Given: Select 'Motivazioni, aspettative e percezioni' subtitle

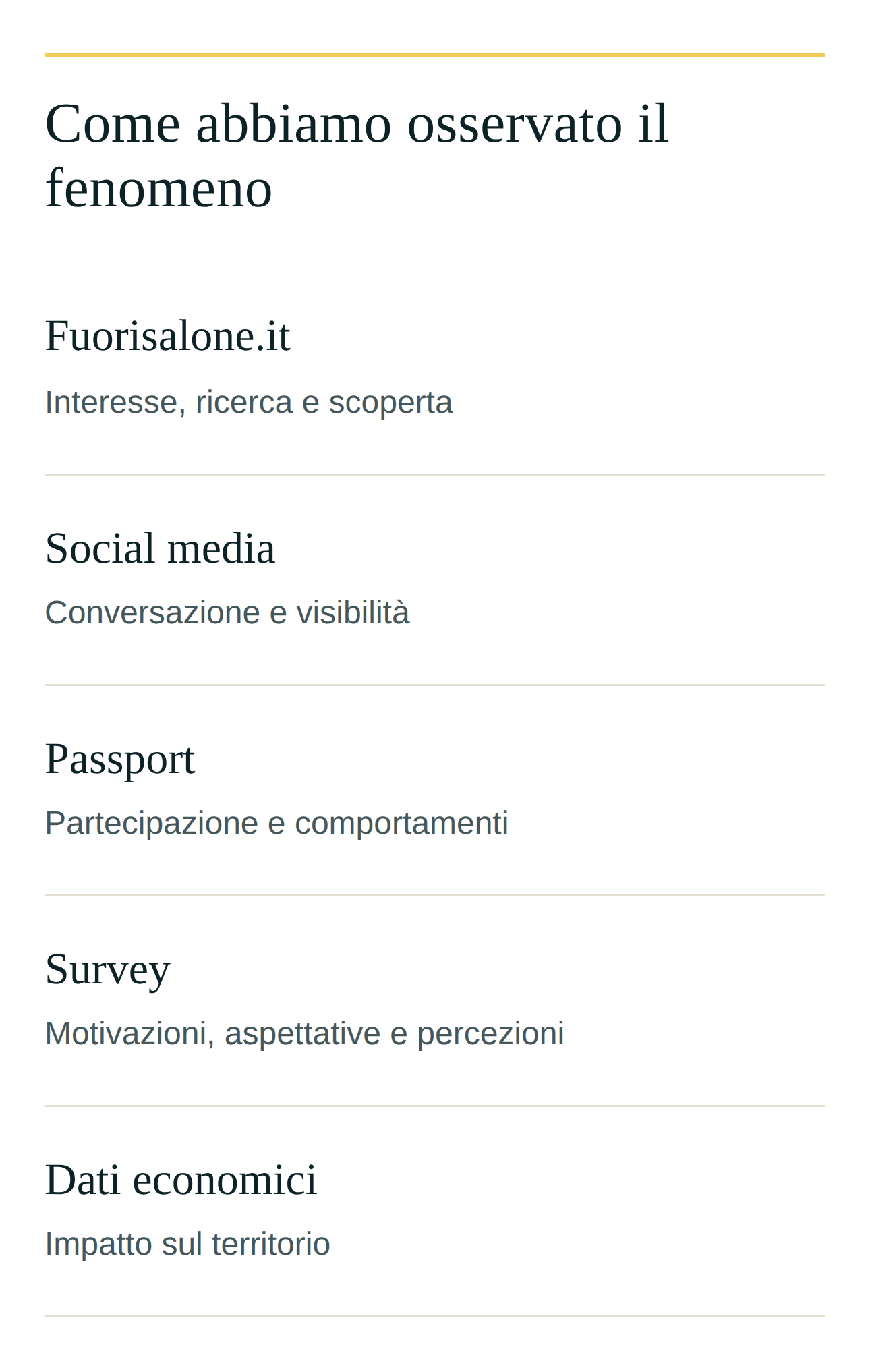Looking at the screenshot, I should point(304,1033).
